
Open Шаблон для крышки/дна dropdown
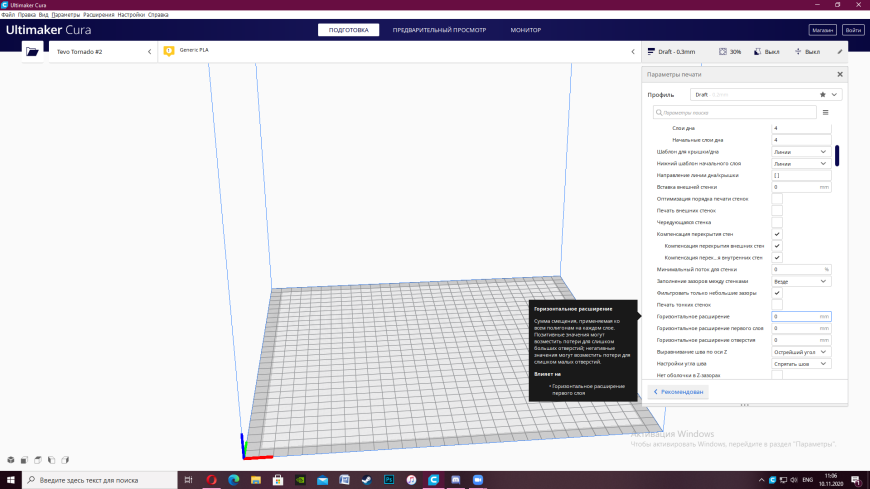(x=801, y=152)
